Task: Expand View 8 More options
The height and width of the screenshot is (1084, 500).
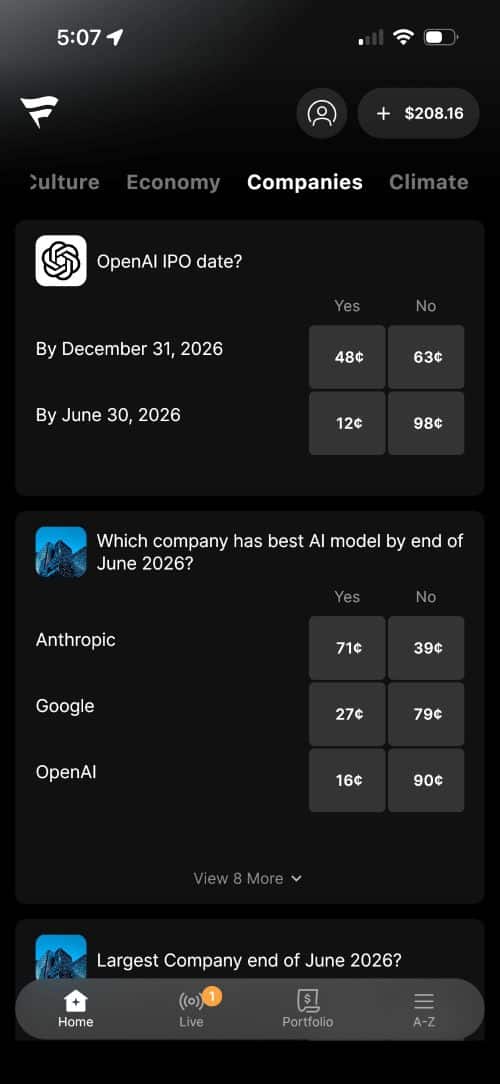Action: tap(248, 878)
